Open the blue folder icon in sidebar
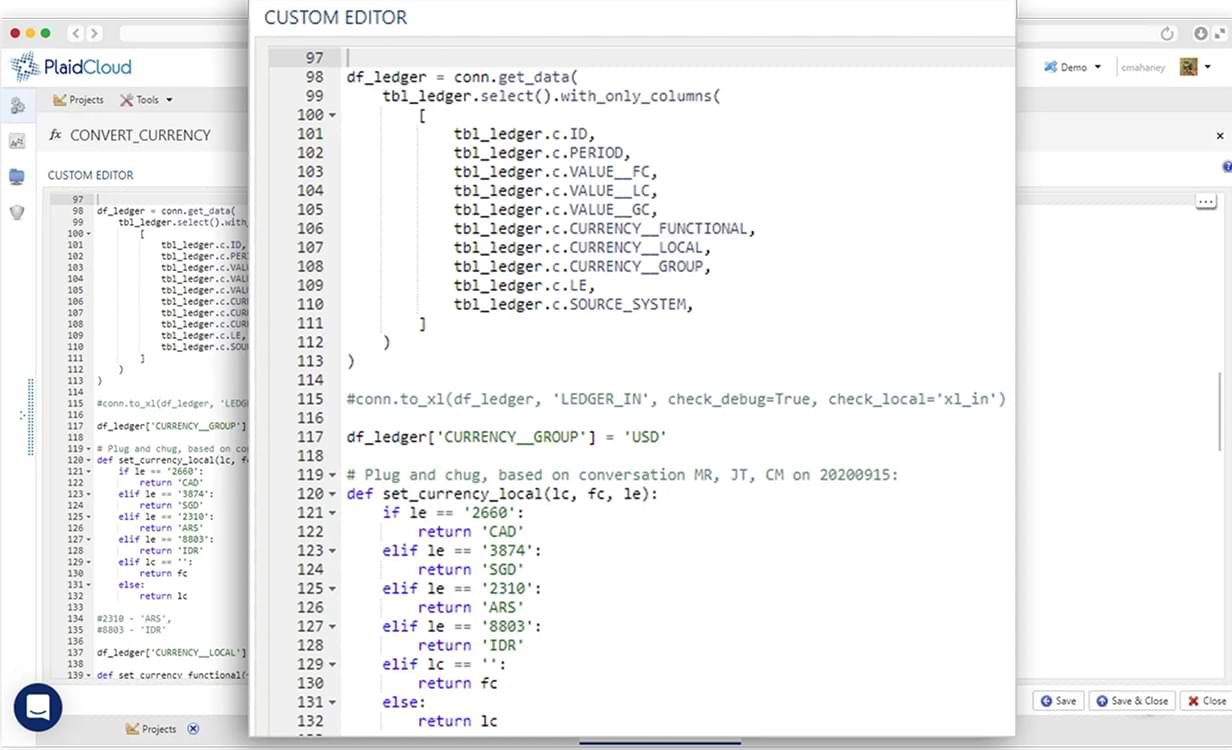Screen dimensions: 1232x750 tap(17, 177)
